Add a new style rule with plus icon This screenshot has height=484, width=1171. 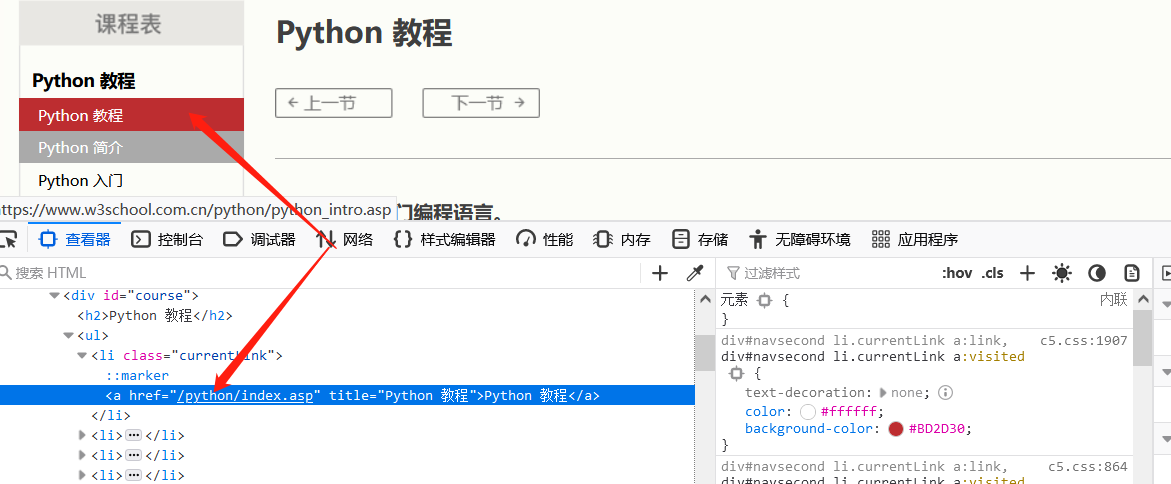coord(1028,273)
